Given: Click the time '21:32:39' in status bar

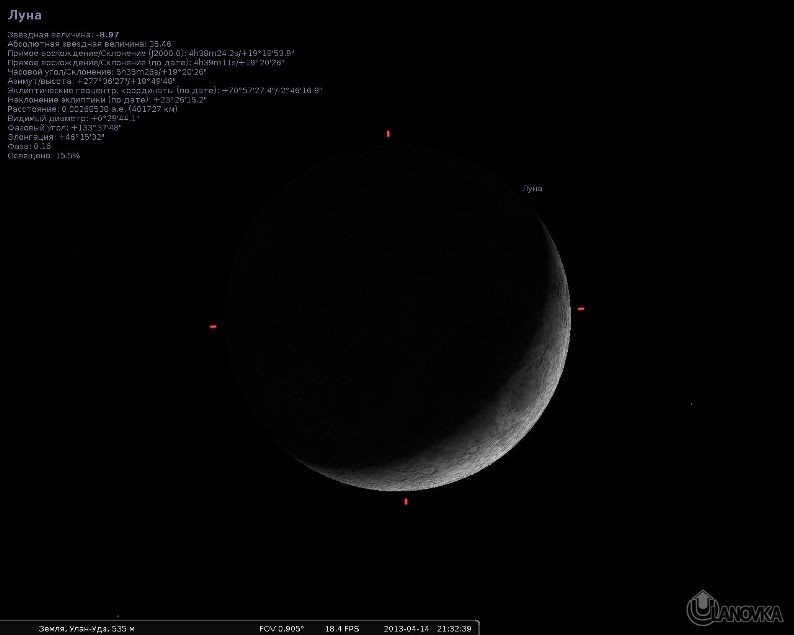Looking at the screenshot, I should (454, 628).
